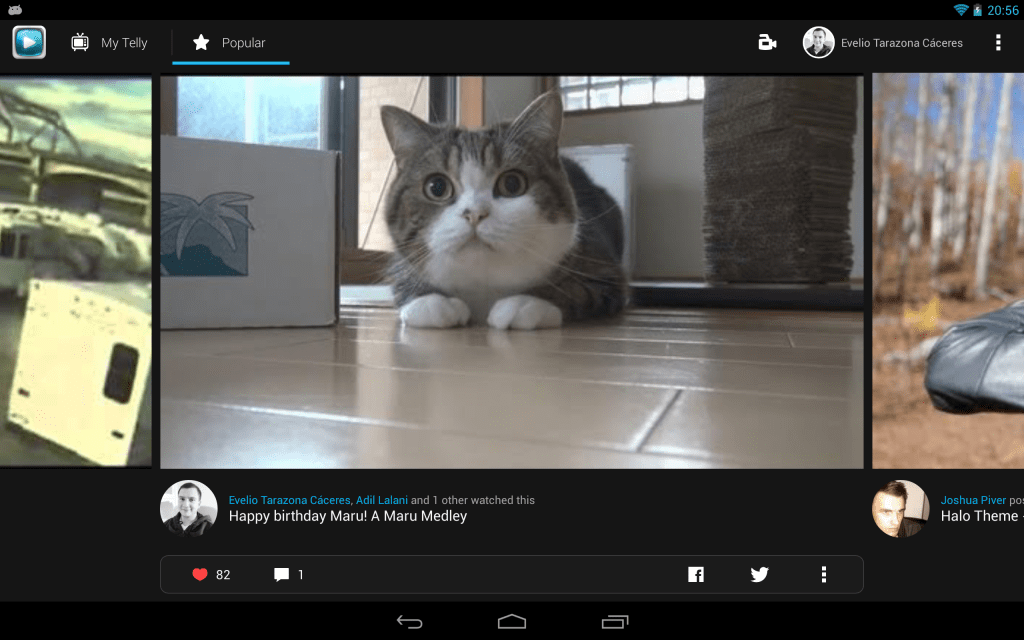1024x640 pixels.
Task: Open the Telly app logo icon
Action: 29,42
